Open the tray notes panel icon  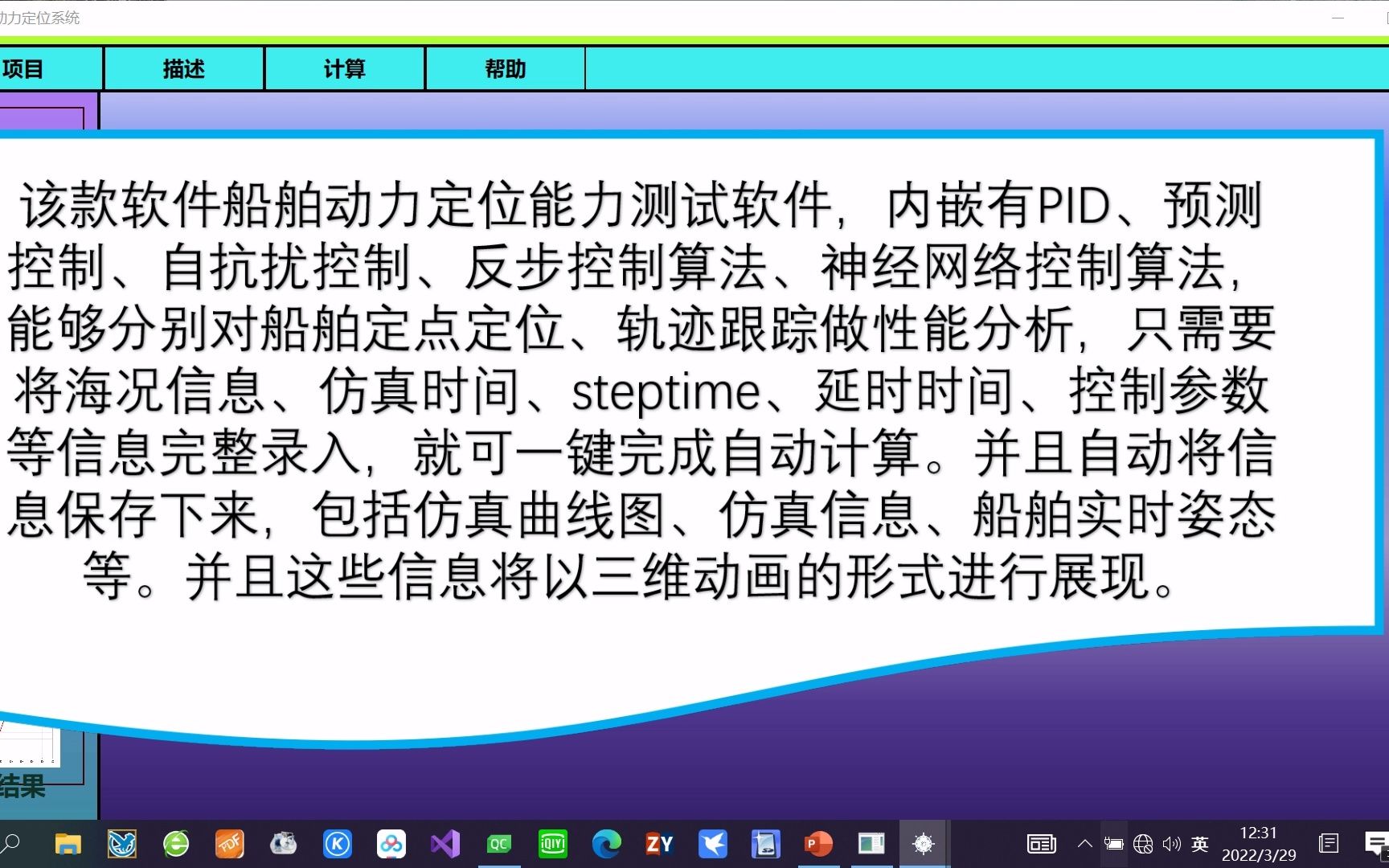coord(1329,844)
